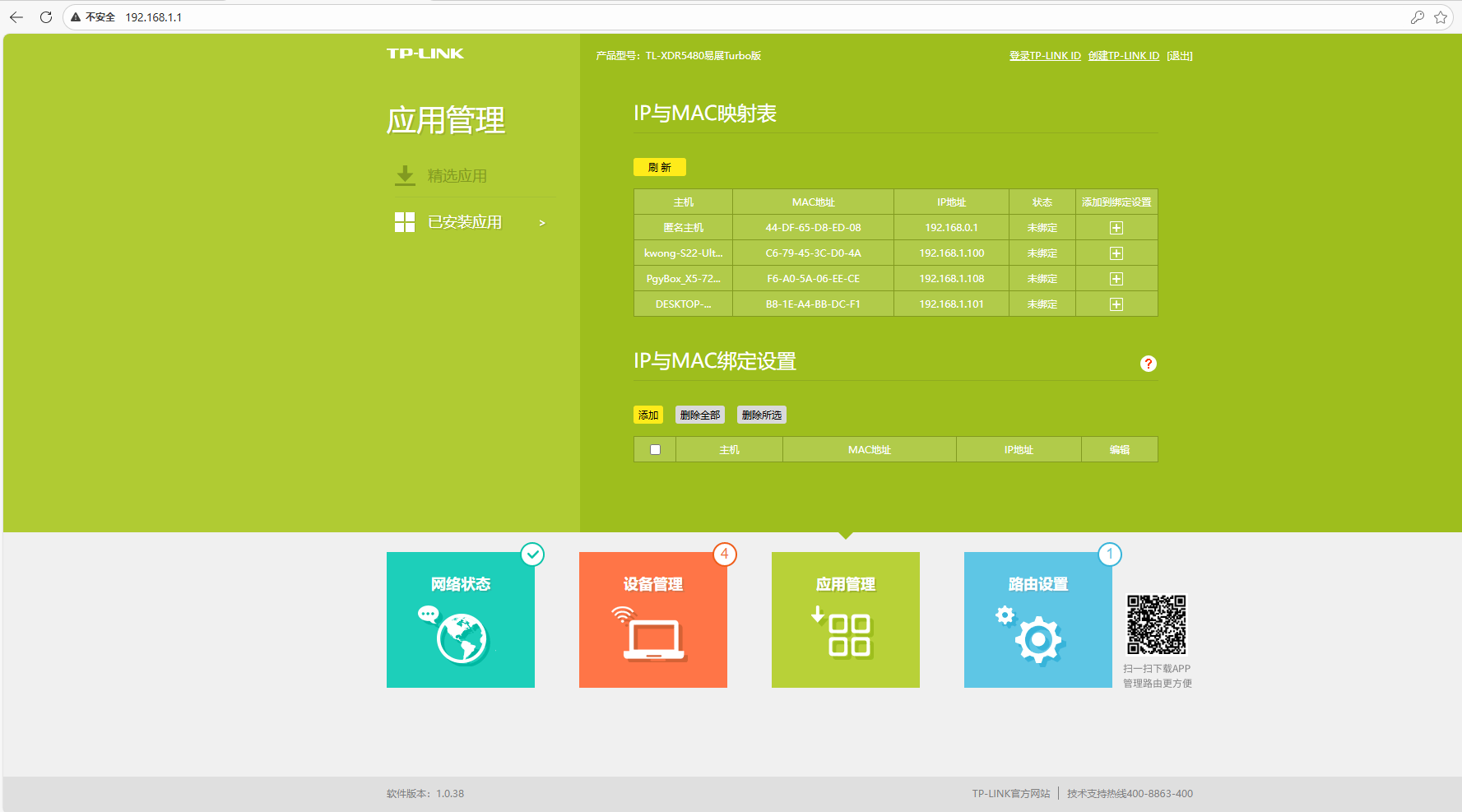Screen dimensions: 1462x812
Task: Open help question mark for IP-MAC binding
Action: (x=1148, y=364)
